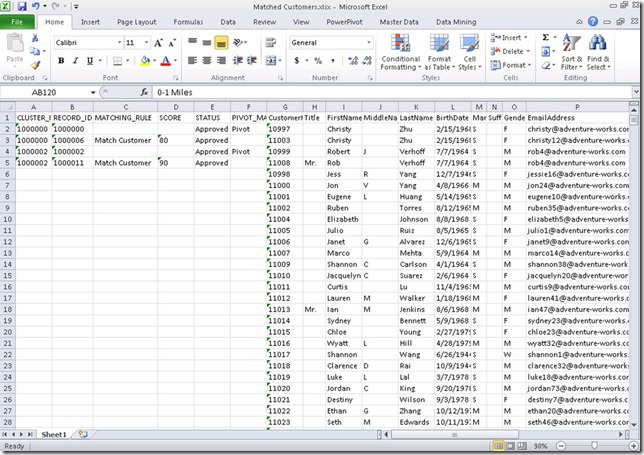644x455 pixels.
Task: Toggle Top Align
Action: (192, 42)
